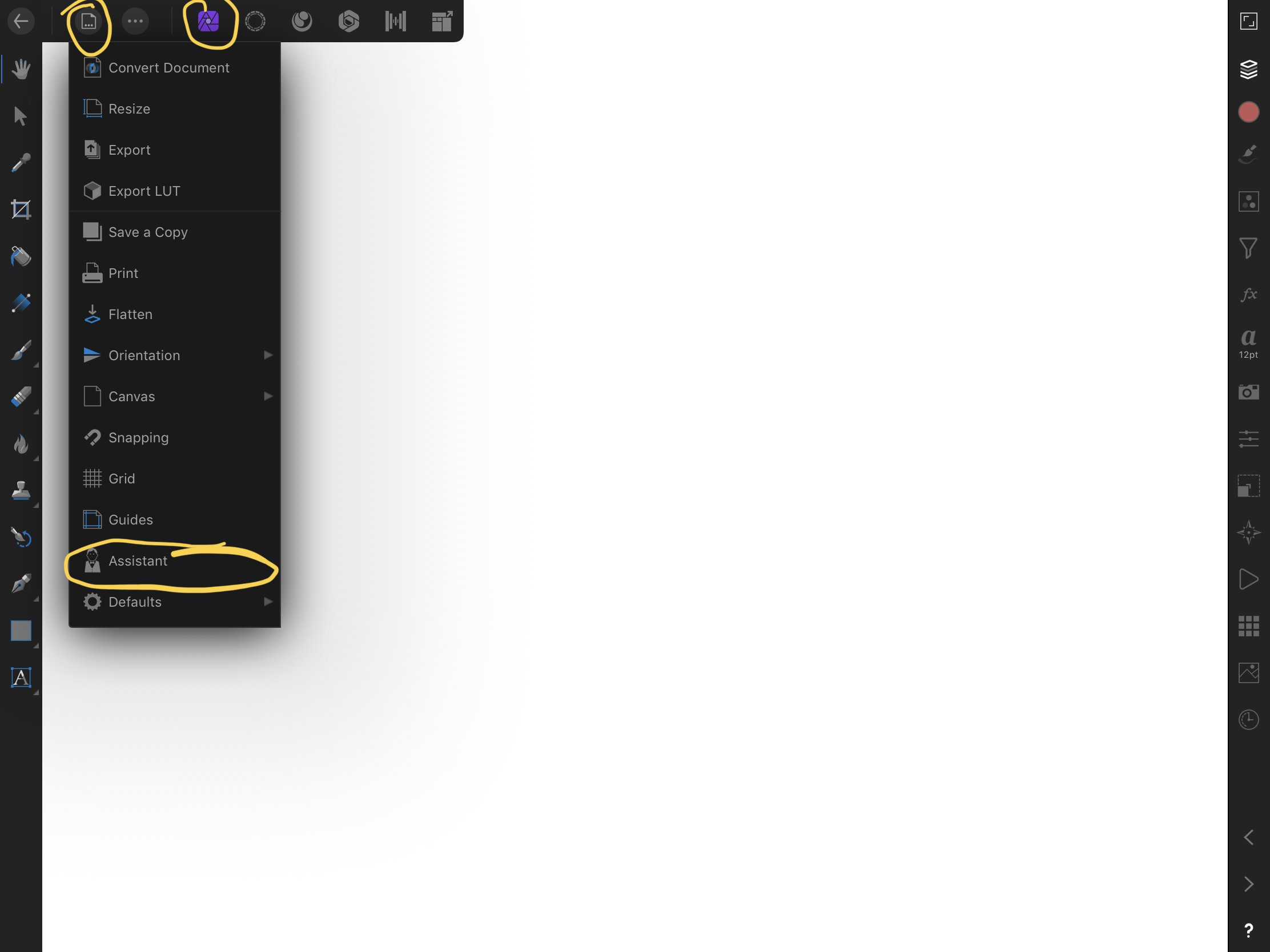
Task: Switch to the Photo persona icon
Action: (208, 22)
